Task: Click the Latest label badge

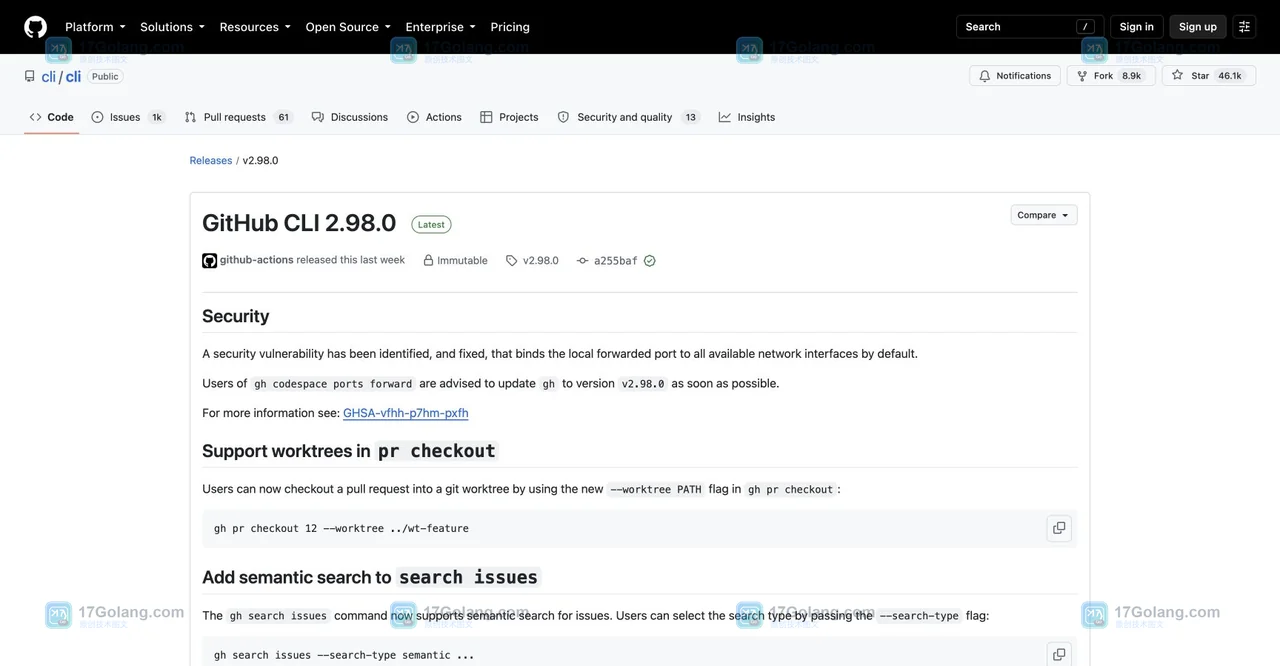Action: click(431, 225)
